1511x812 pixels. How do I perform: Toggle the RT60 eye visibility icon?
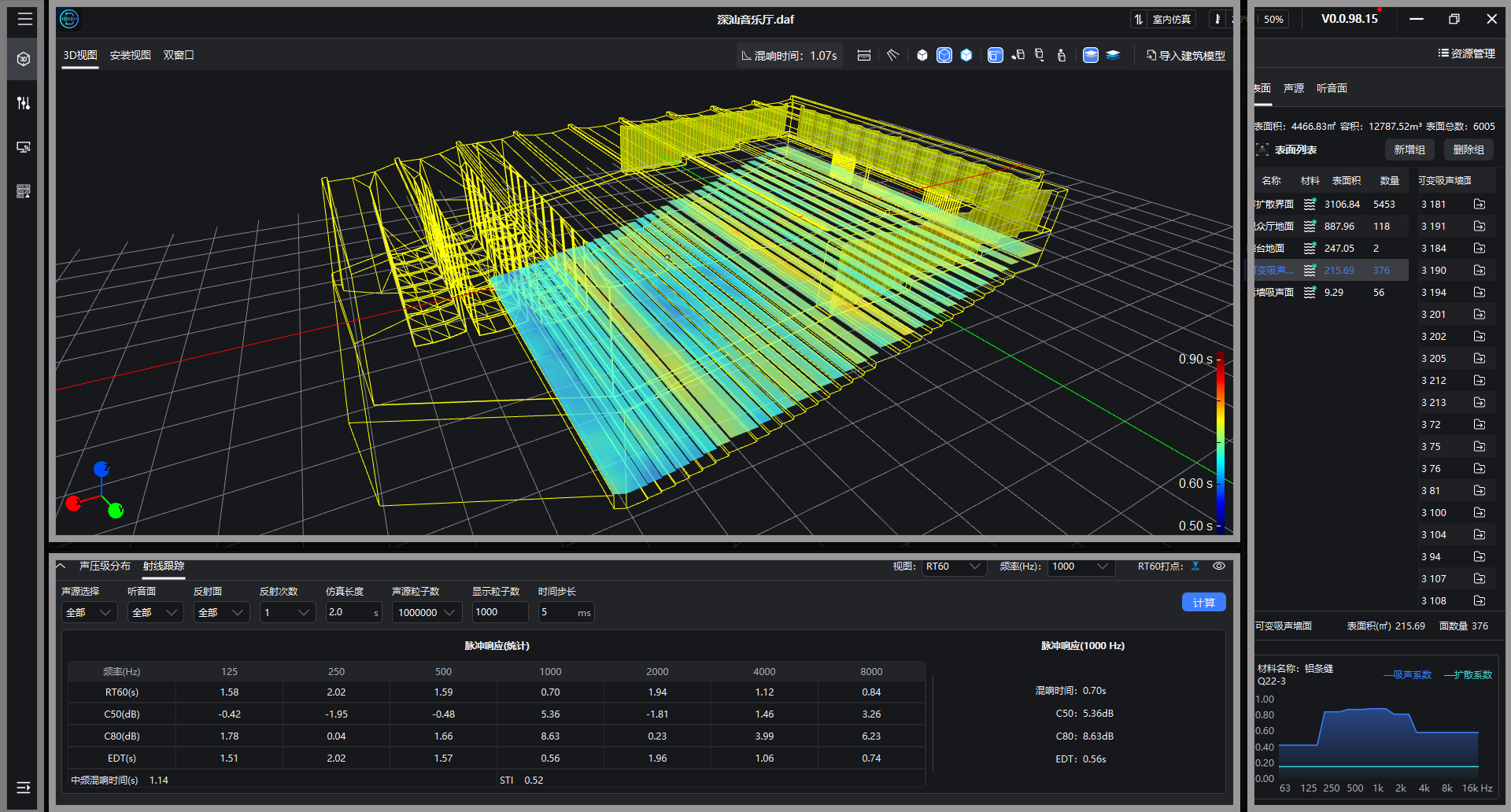click(1219, 567)
